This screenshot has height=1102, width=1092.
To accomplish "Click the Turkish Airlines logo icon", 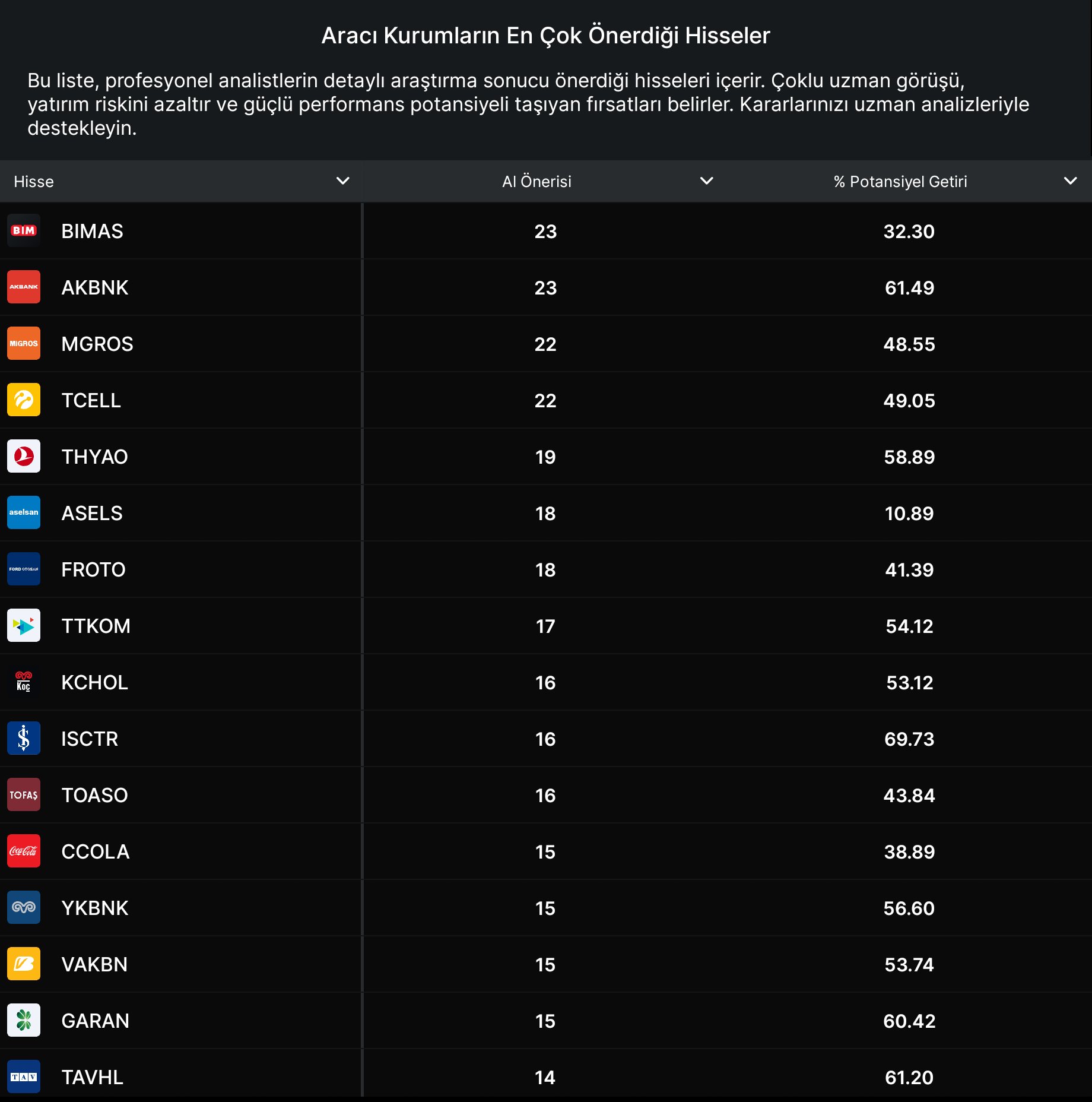I will [24, 456].
